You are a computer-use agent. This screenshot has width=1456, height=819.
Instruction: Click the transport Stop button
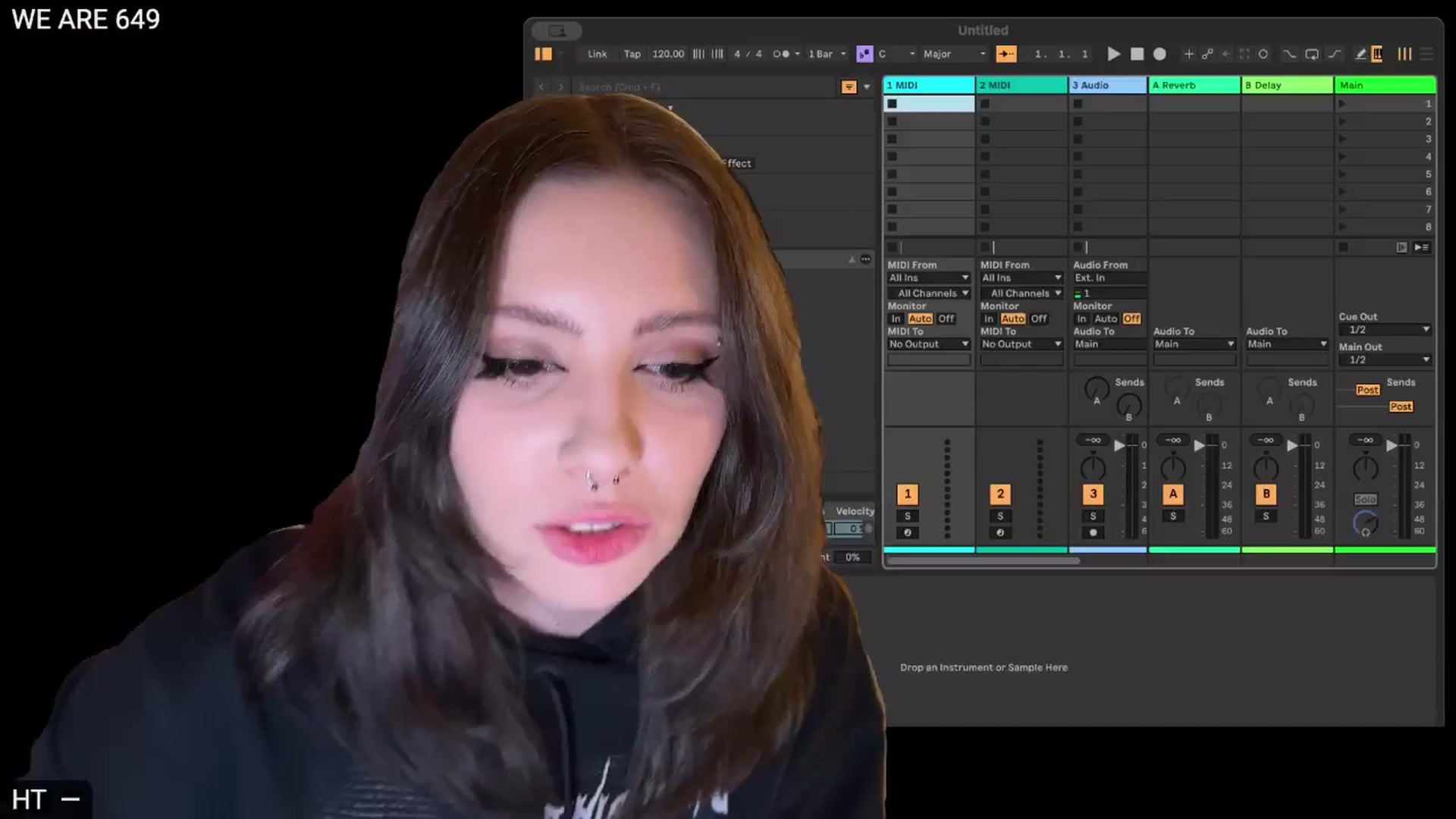[x=1137, y=54]
